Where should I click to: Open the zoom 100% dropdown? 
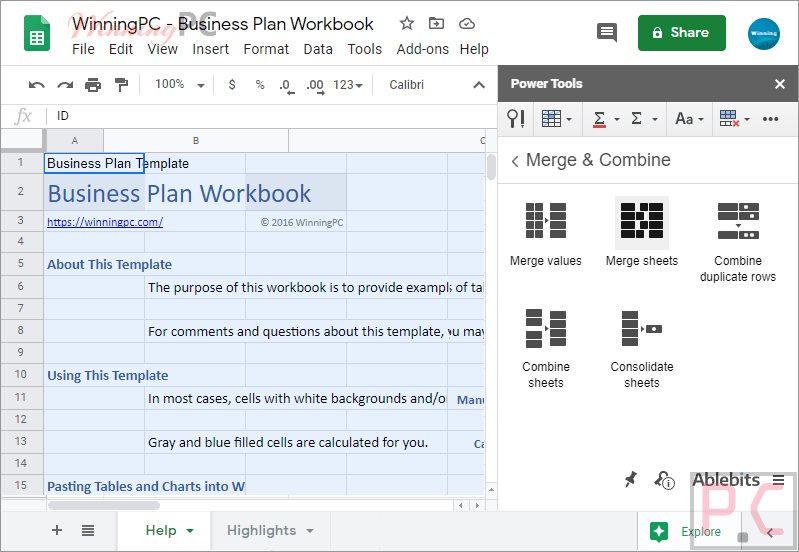tap(179, 85)
